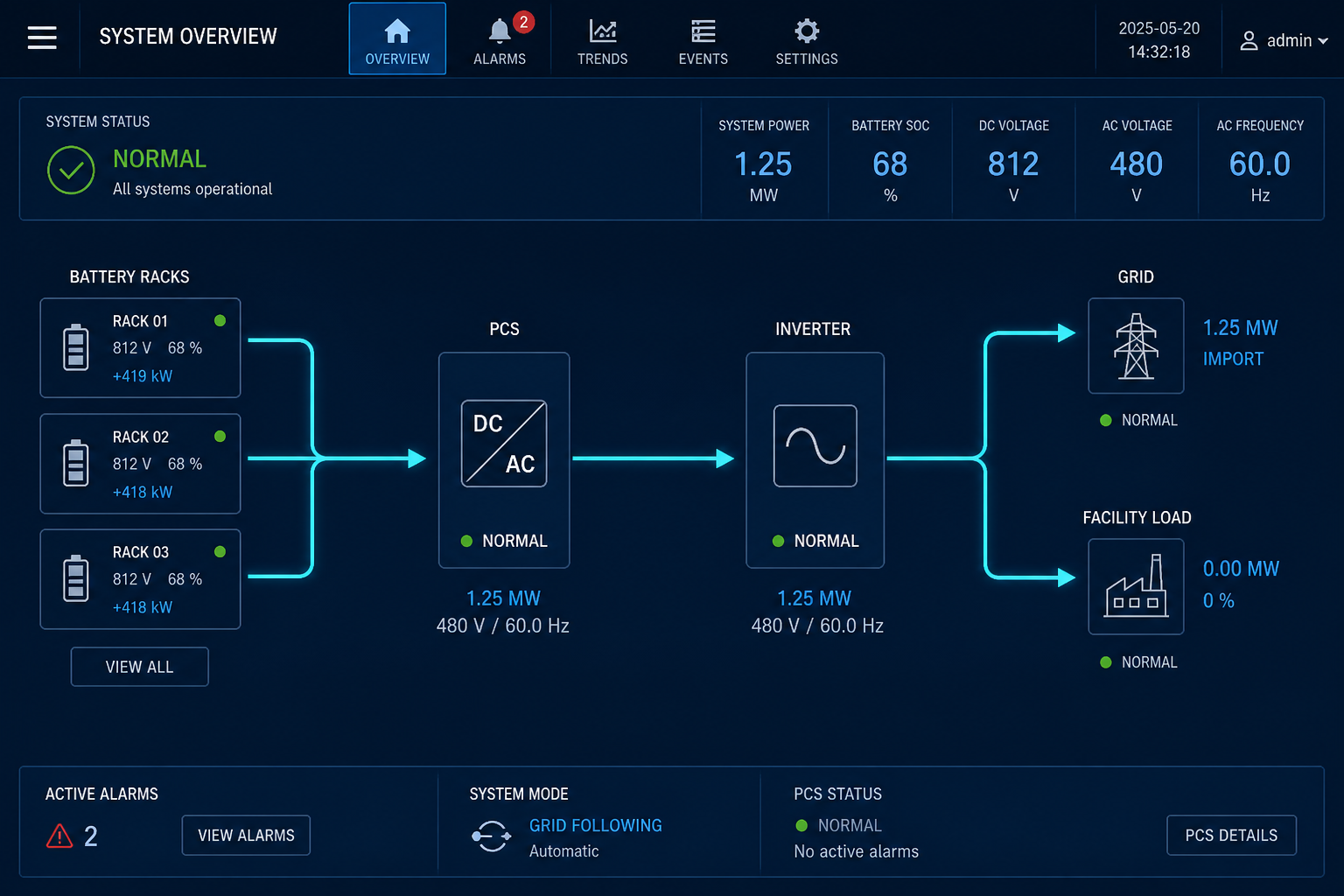Viewport: 1344px width, 896px height.
Task: Switch to the Overview tab
Action: click(397, 38)
